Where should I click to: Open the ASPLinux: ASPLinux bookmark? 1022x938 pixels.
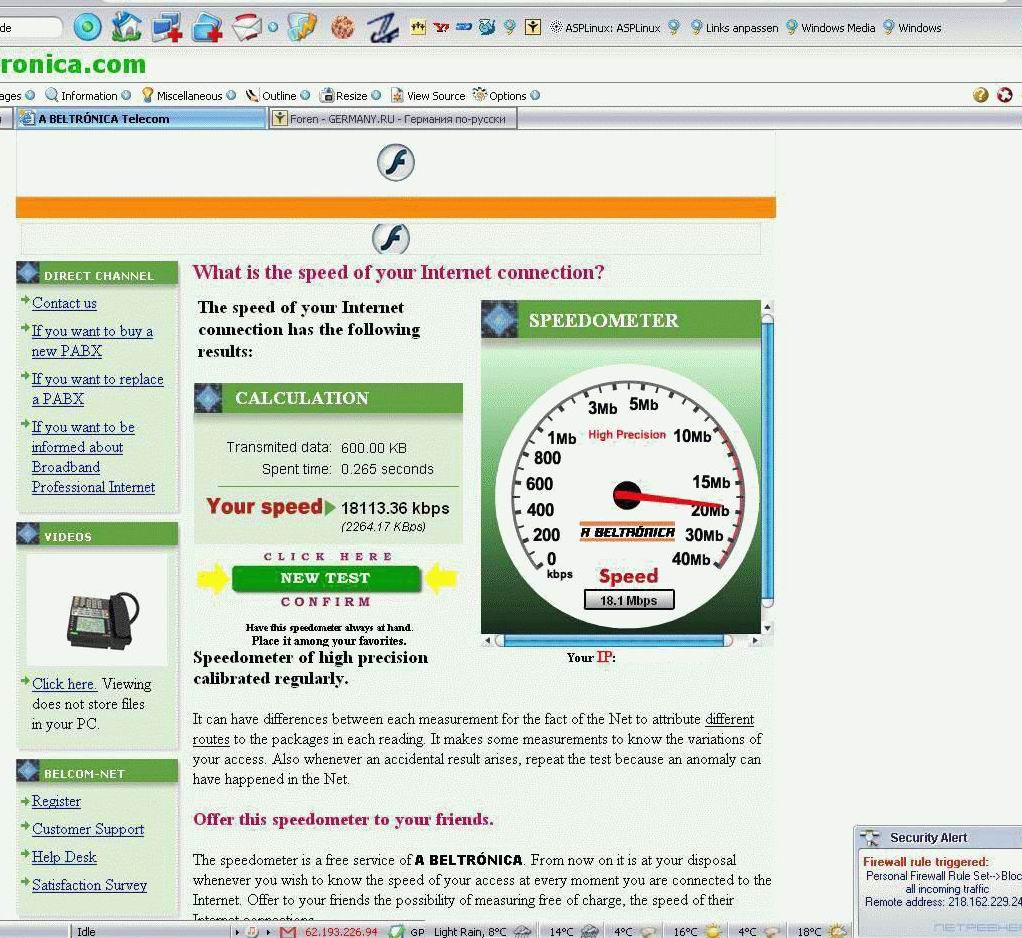coord(606,27)
